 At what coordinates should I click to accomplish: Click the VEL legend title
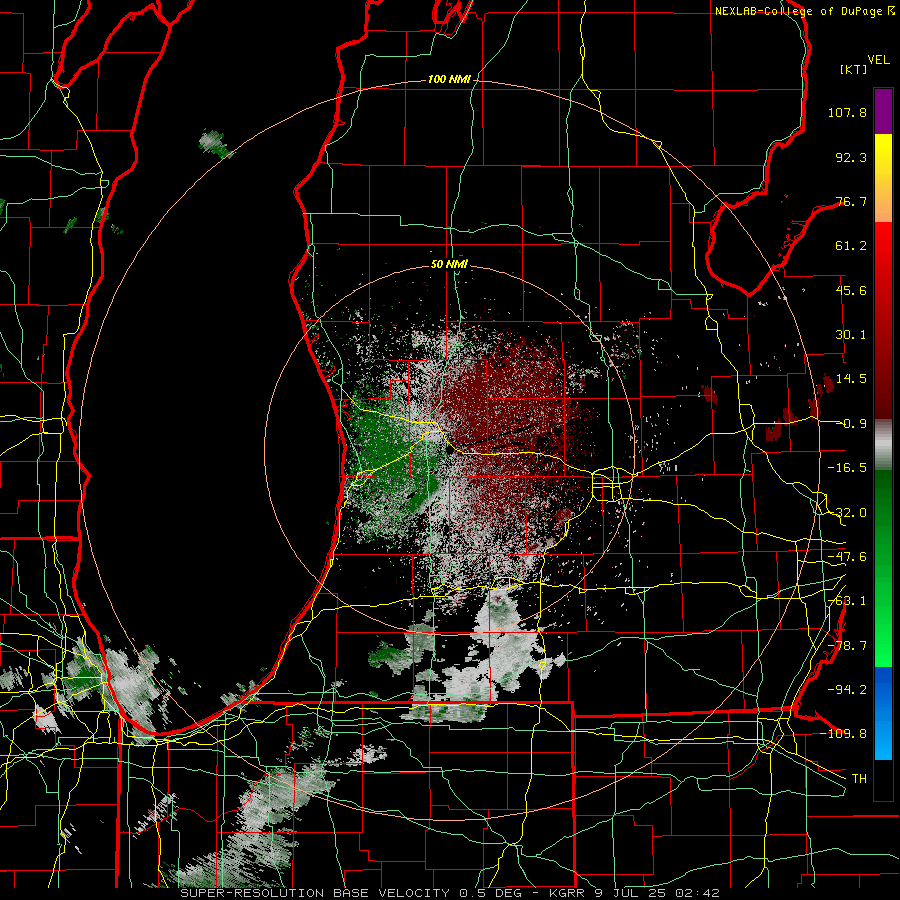[878, 60]
